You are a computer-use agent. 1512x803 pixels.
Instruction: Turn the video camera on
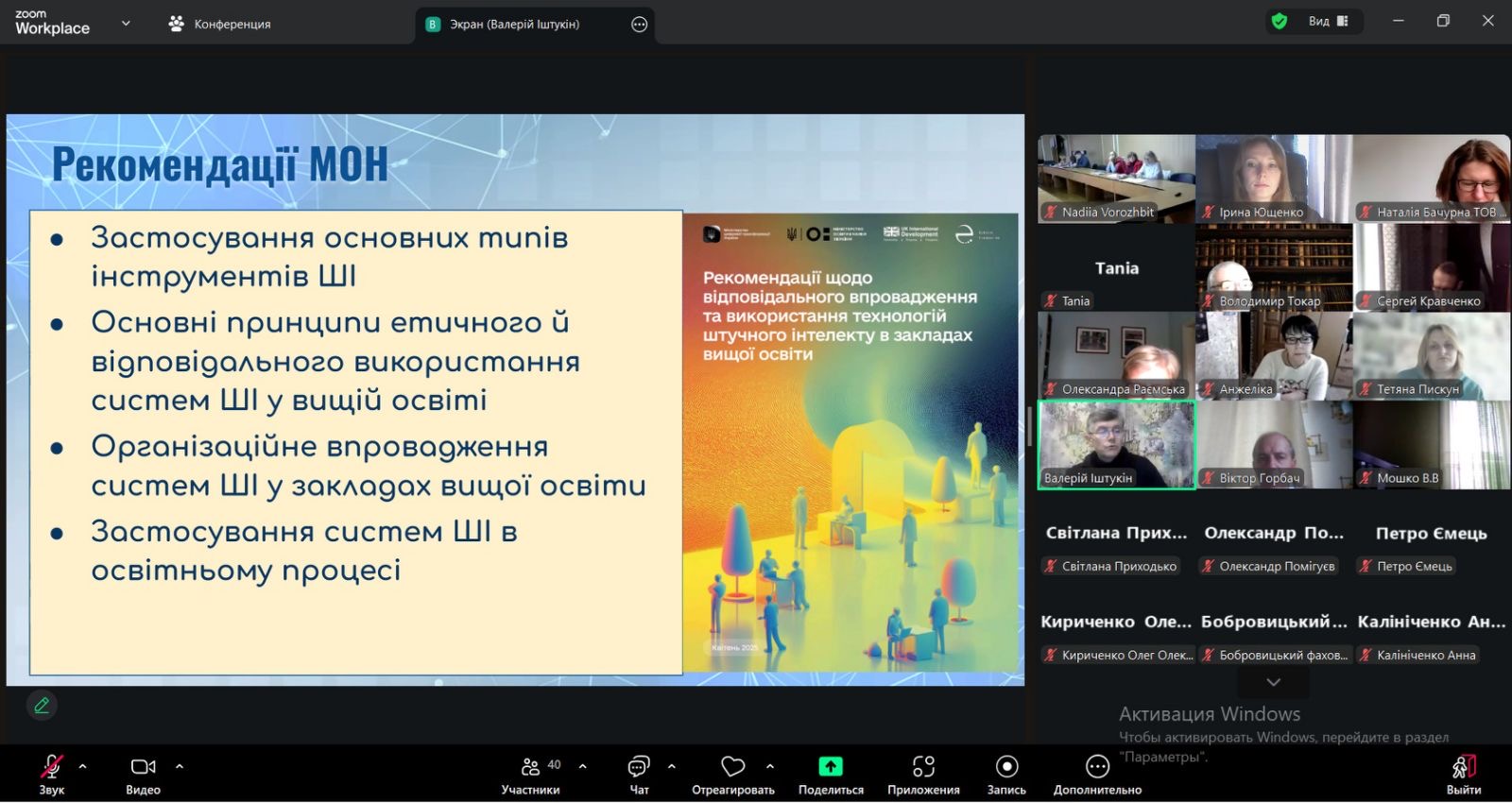(x=143, y=766)
